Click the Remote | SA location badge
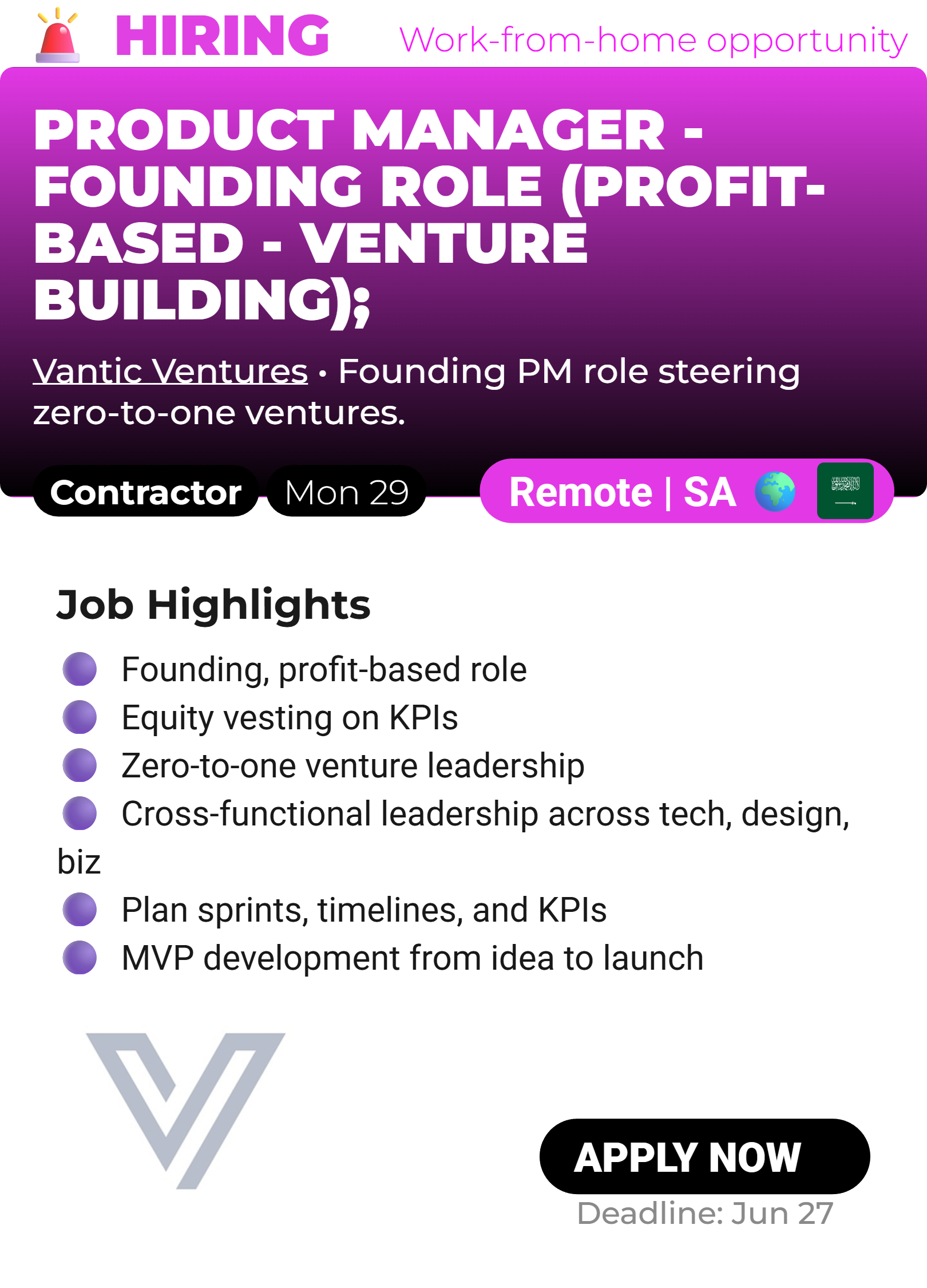This screenshot has height=1288, width=927. click(x=623, y=492)
